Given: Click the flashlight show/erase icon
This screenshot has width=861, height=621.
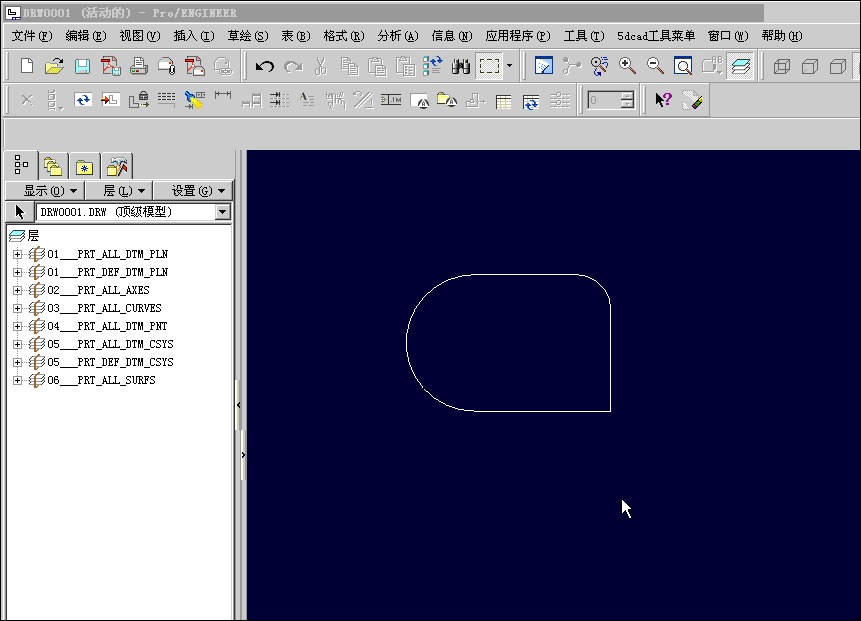Looking at the screenshot, I should (x=194, y=100).
